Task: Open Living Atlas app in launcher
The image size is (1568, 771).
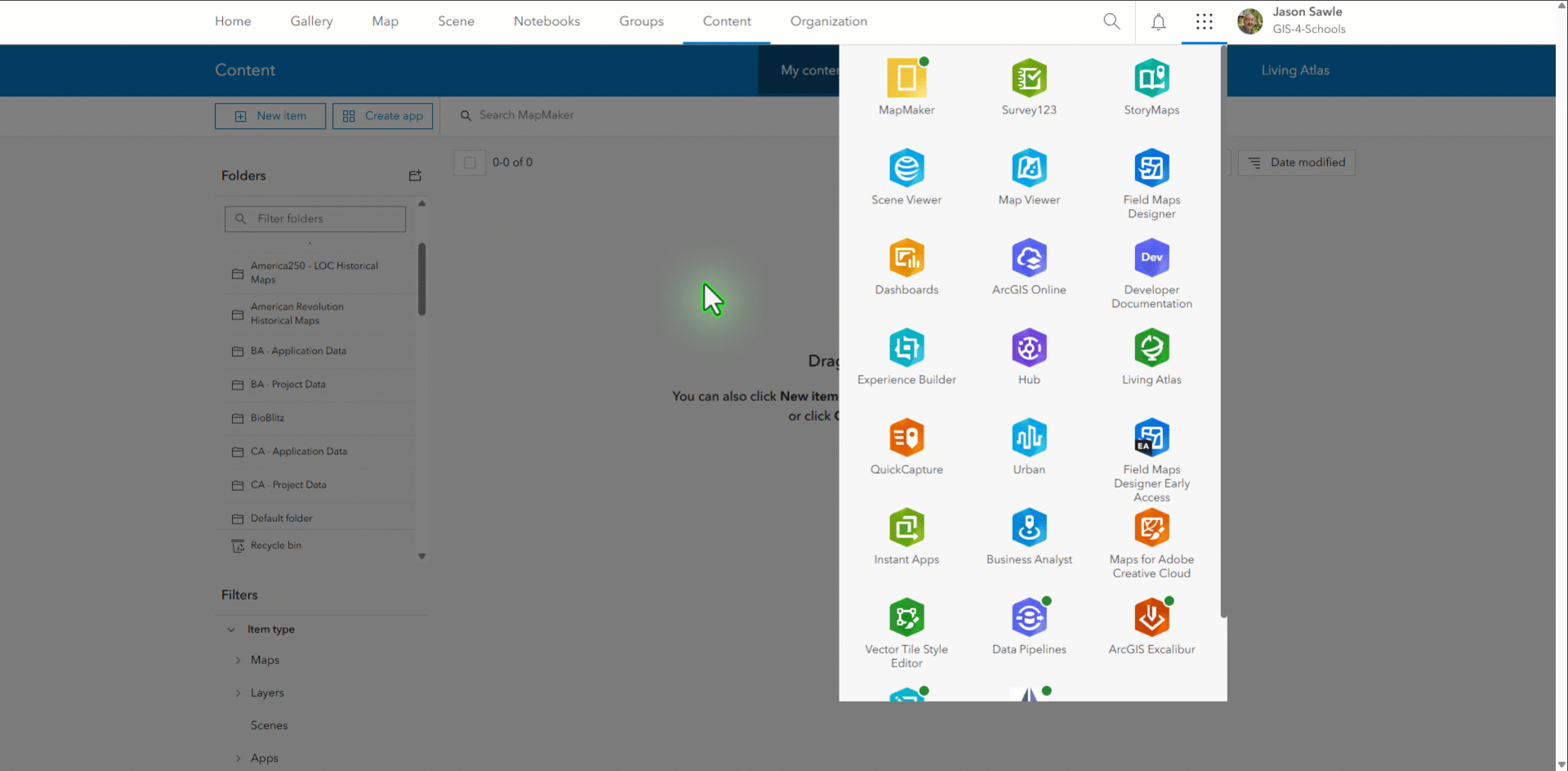Action: (1151, 357)
